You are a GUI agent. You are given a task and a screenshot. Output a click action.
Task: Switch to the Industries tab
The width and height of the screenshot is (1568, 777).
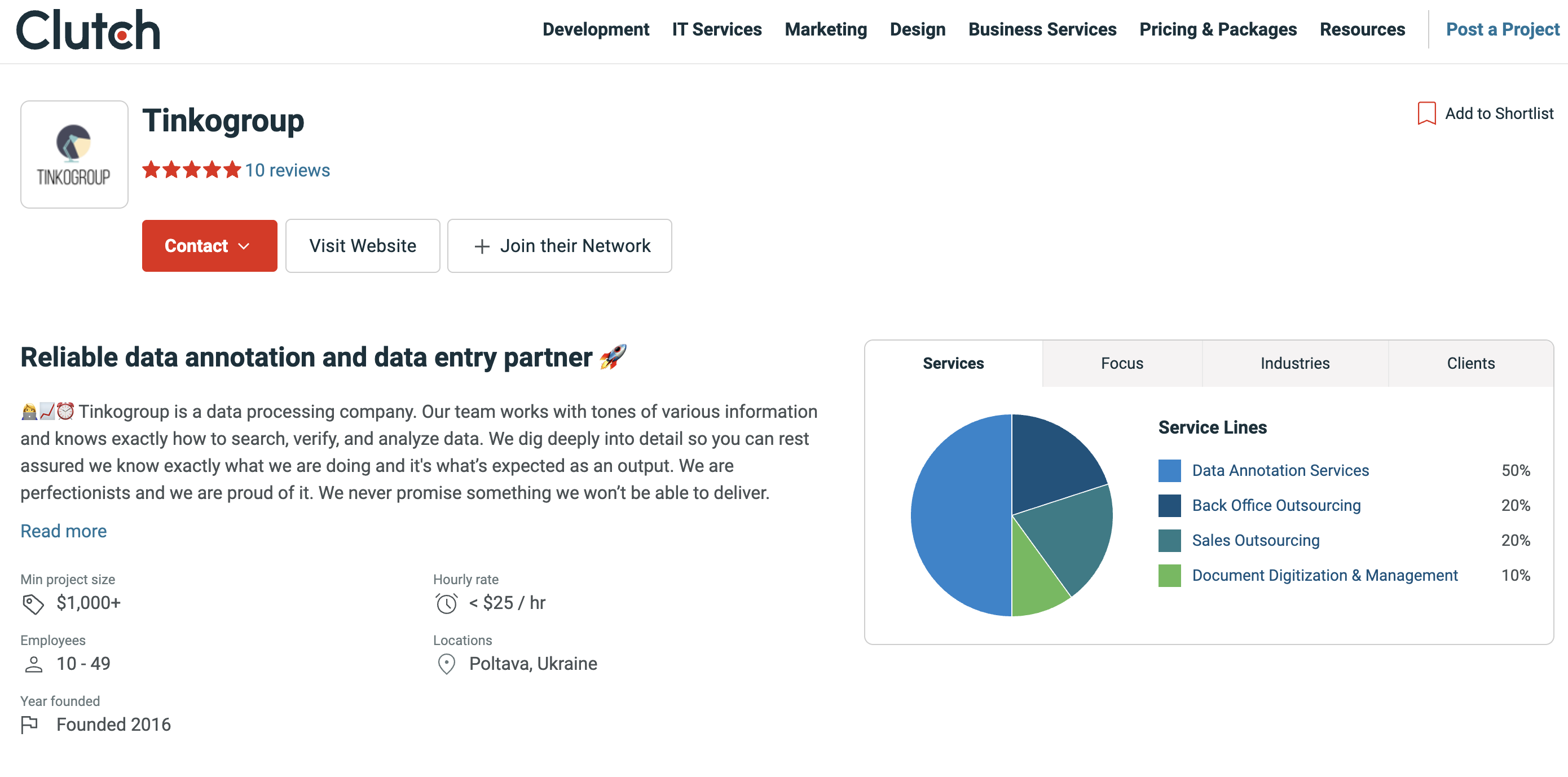(x=1294, y=363)
